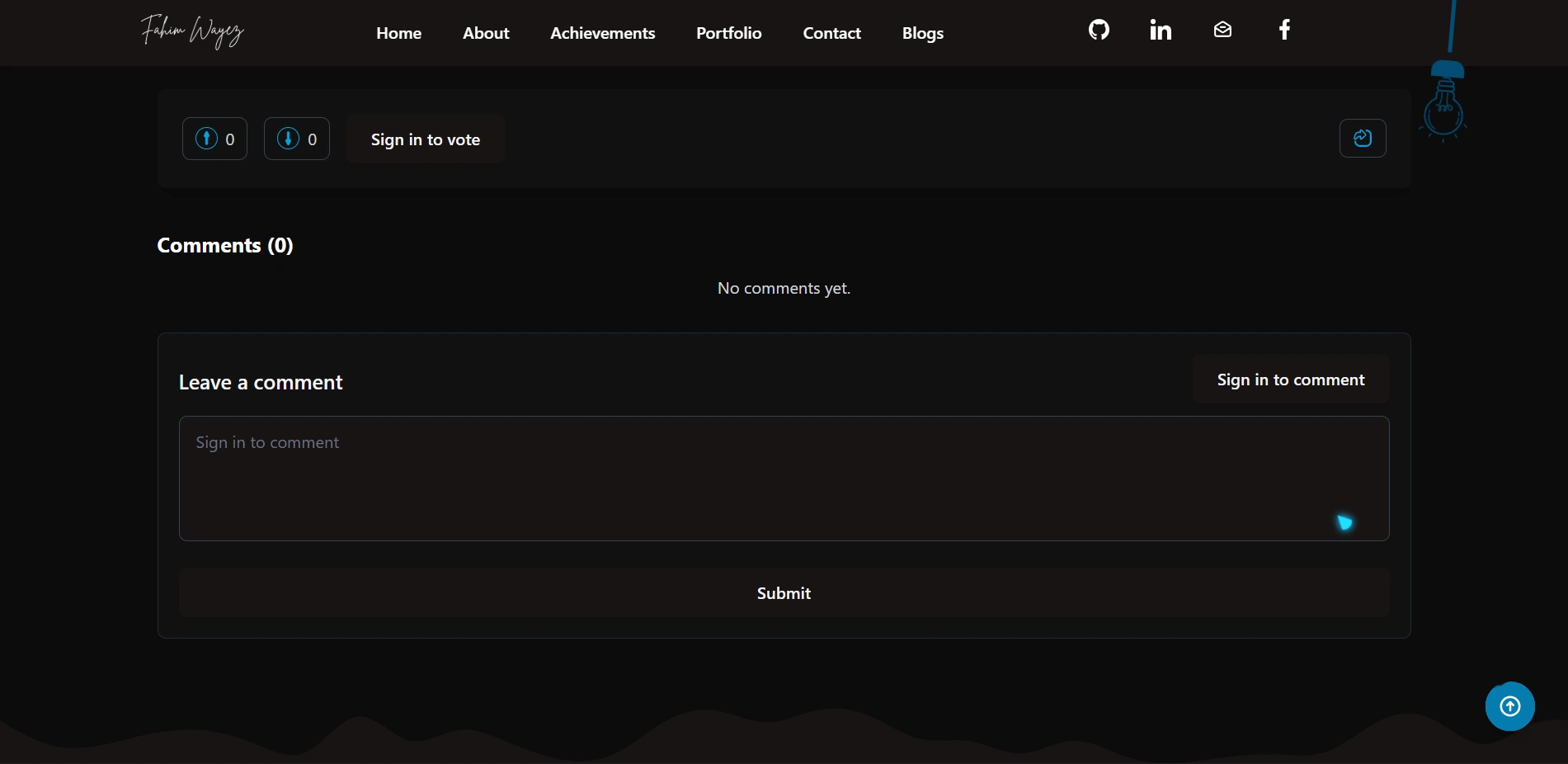Click Sign in to comment
Viewport: 1568px width, 764px height.
click(x=1290, y=380)
